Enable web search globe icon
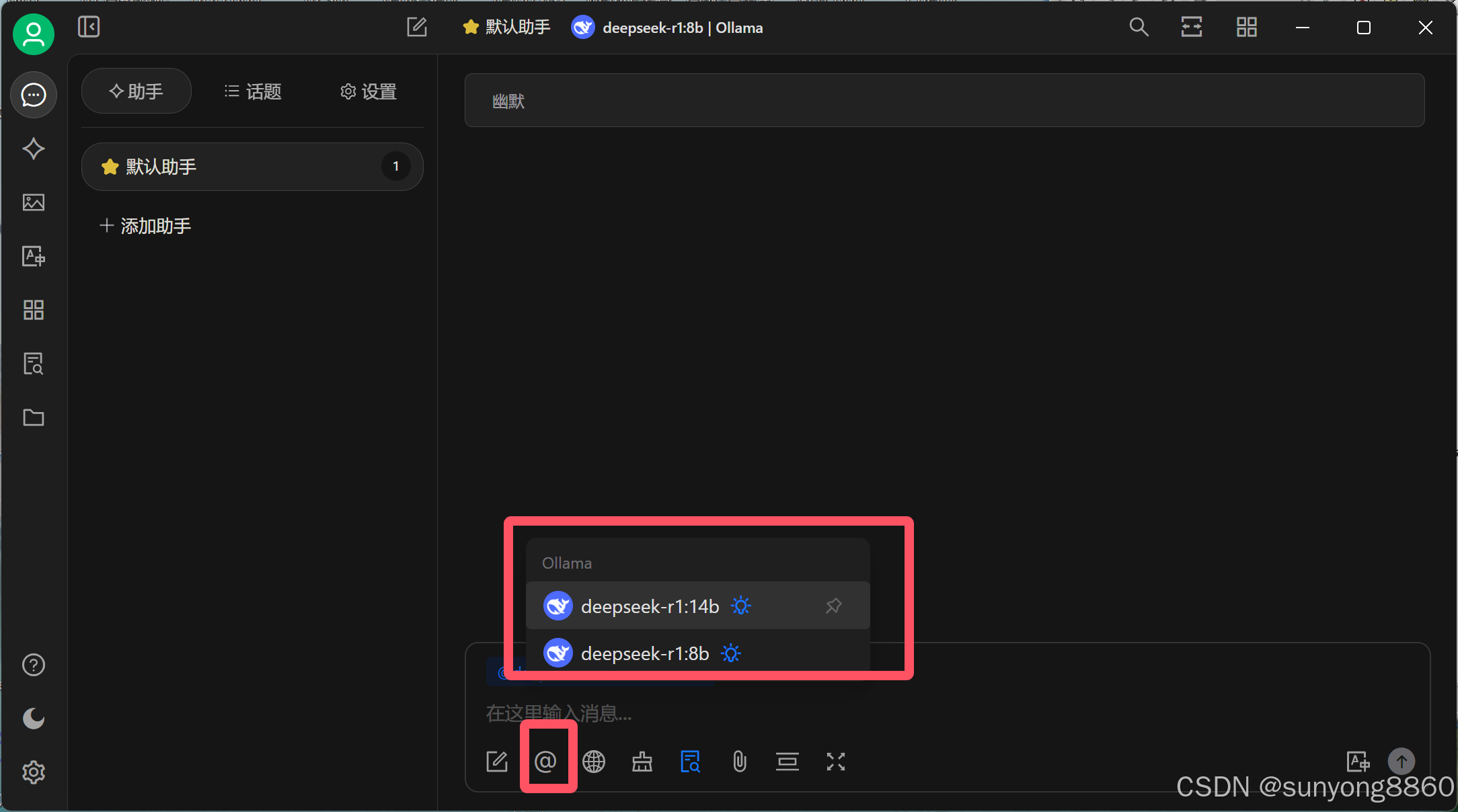 click(x=594, y=762)
